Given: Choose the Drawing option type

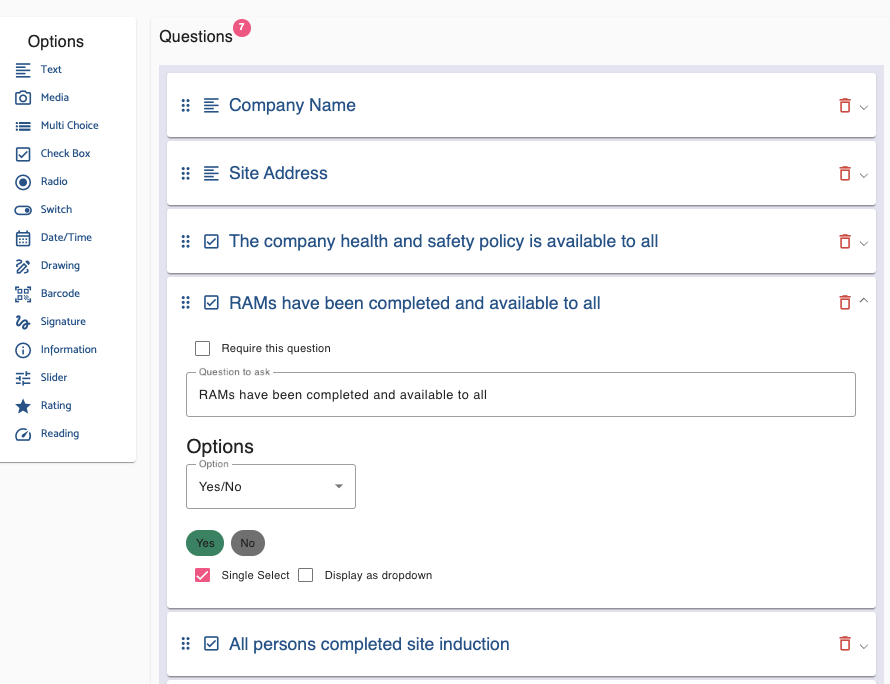Looking at the screenshot, I should 60,265.
